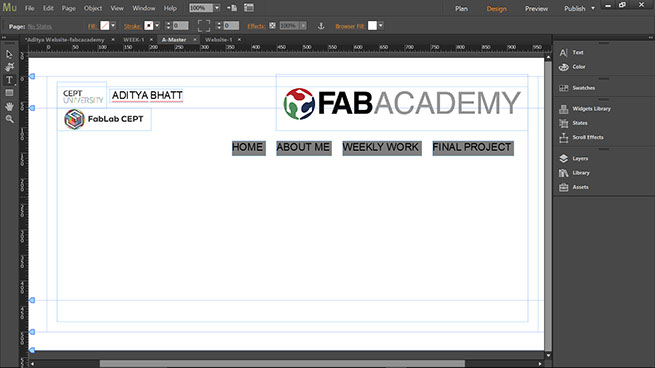Click the FINAL PROJECT menu item on canvas
Screen dimensions: 655x368
(473, 148)
